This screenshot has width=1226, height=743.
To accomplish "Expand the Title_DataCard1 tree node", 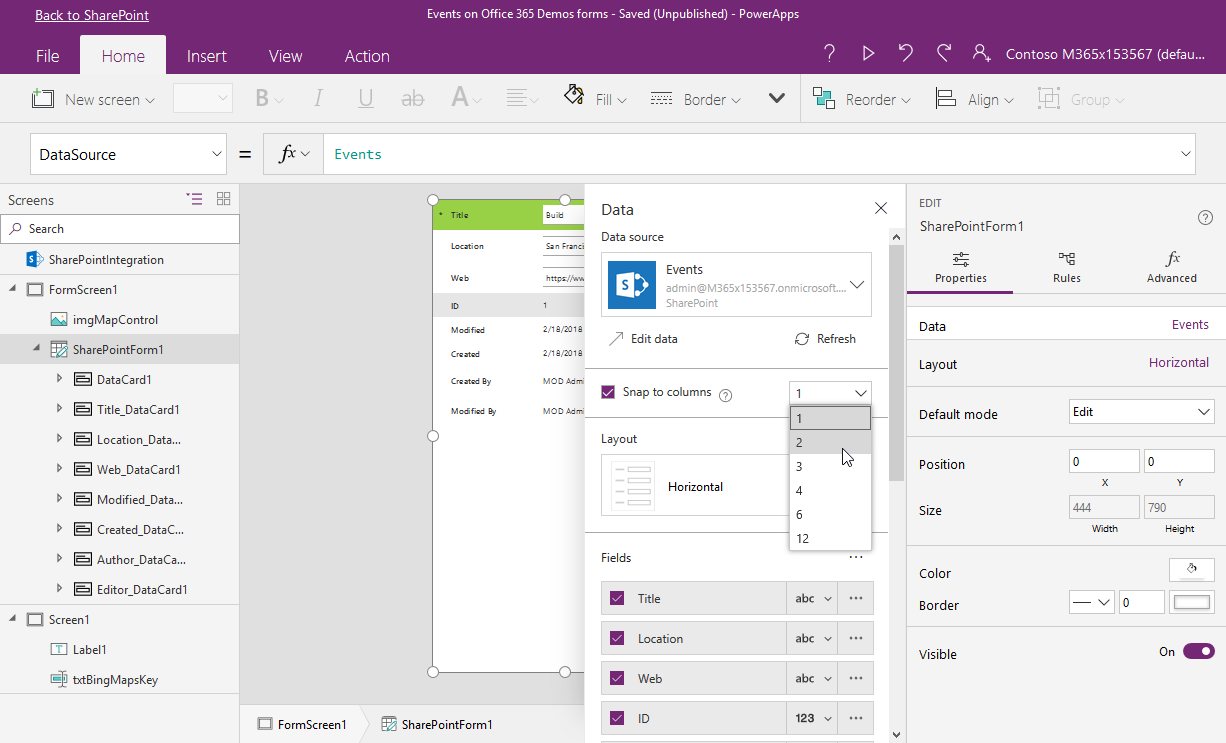I will [59, 409].
